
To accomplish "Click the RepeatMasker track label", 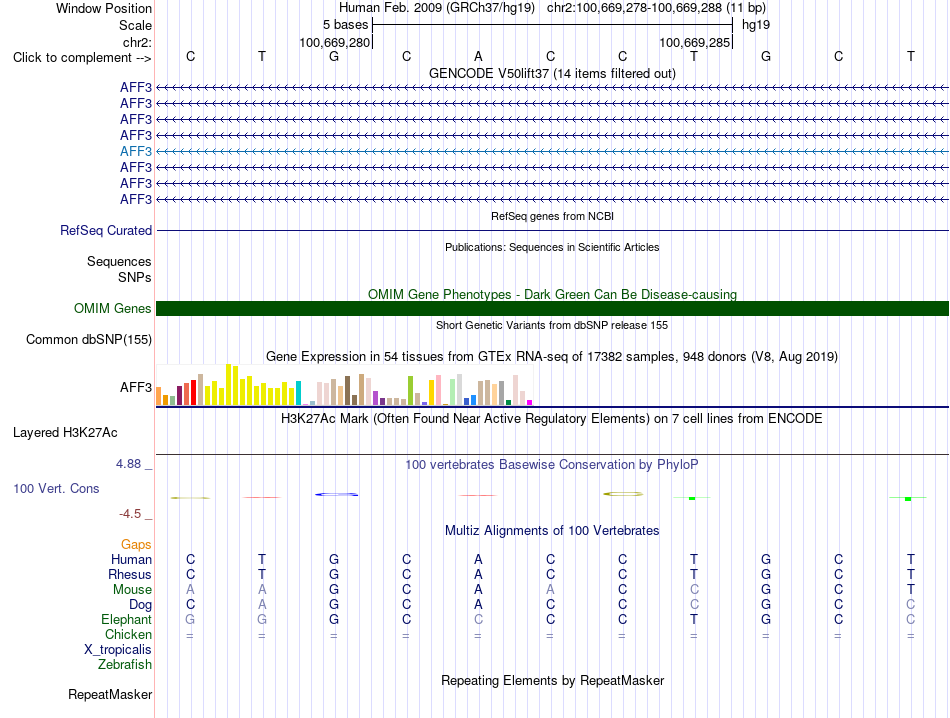I will pos(110,694).
